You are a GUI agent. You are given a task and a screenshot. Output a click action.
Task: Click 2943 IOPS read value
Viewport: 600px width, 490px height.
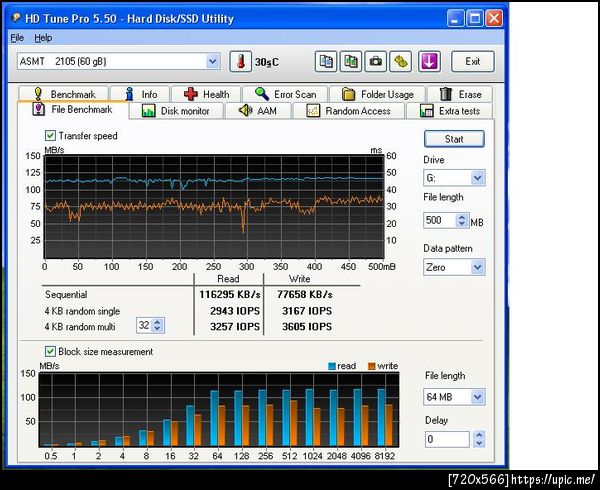click(x=235, y=311)
